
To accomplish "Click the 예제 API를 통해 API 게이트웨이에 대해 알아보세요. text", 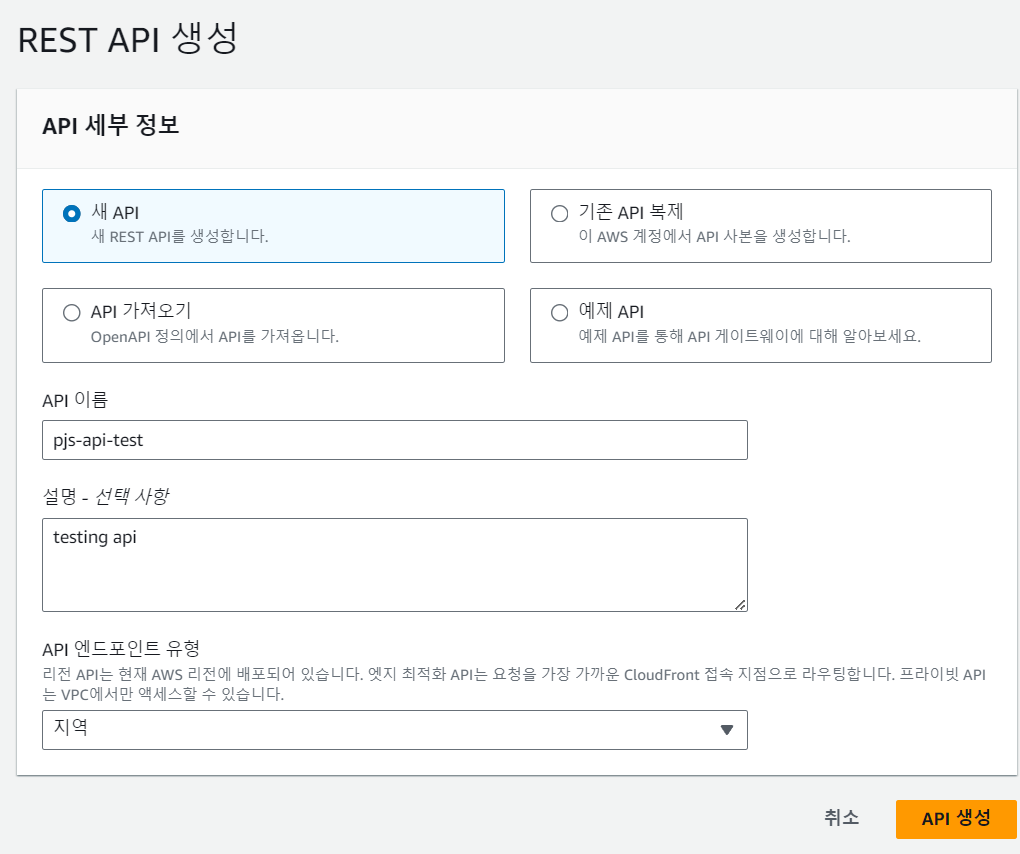I will pos(749,336).
